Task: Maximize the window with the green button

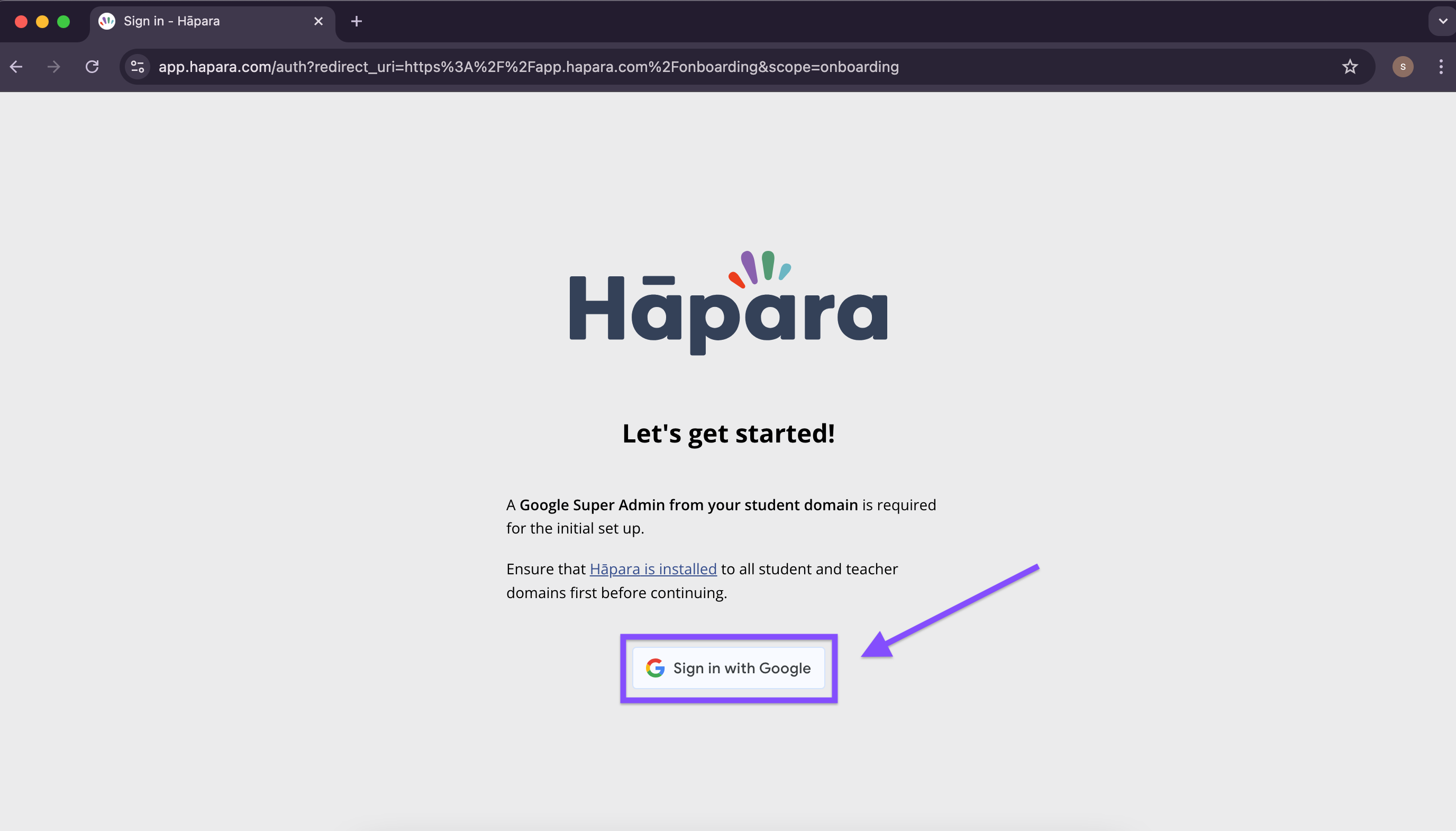Action: click(63, 22)
